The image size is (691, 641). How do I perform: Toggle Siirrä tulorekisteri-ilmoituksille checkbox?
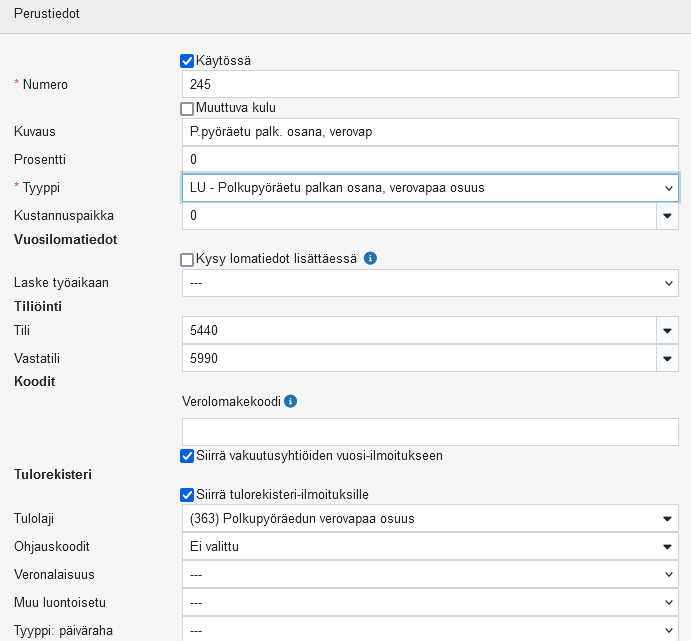[187, 494]
